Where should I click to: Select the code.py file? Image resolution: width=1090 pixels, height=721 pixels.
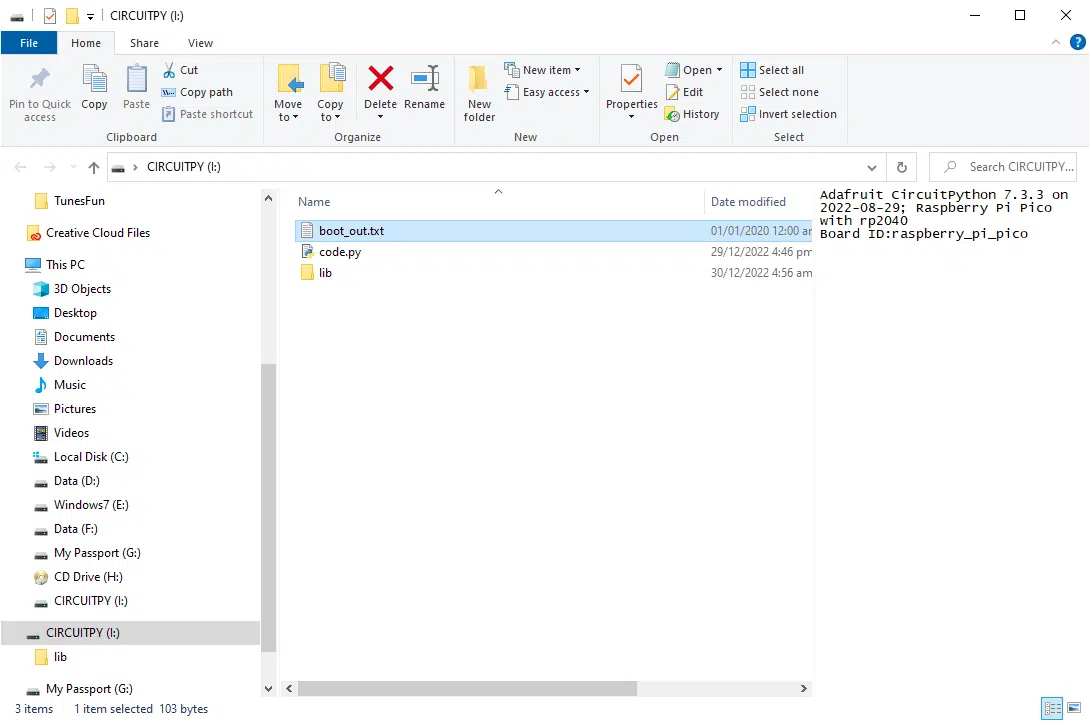pyautogui.click(x=553, y=252)
